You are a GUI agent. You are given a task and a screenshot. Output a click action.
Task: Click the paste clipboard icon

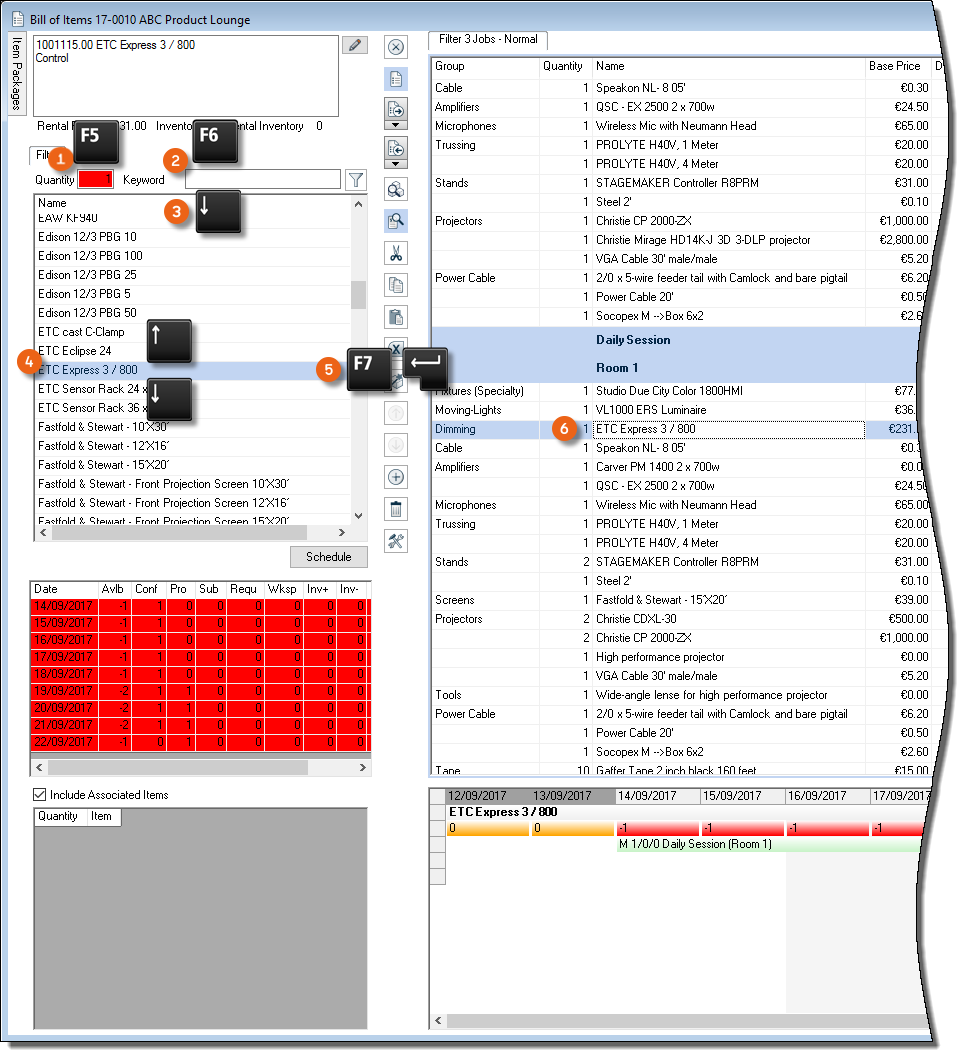pyautogui.click(x=395, y=317)
